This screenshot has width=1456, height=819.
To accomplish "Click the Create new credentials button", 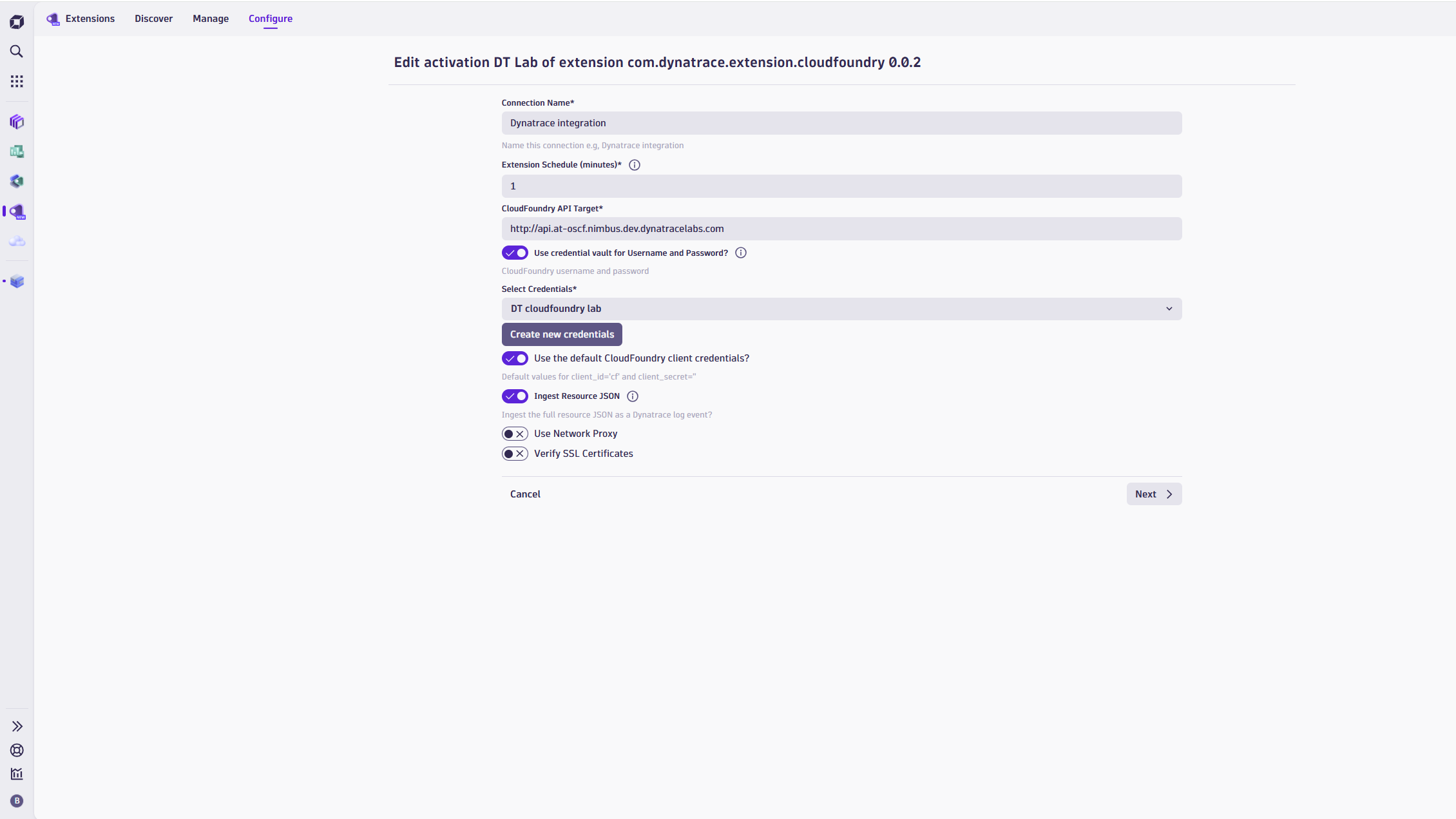I will tap(561, 334).
